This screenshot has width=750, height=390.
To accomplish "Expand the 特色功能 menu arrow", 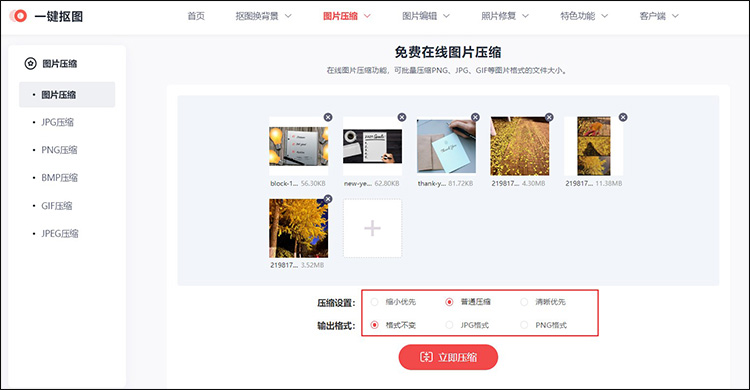I will (x=605, y=16).
